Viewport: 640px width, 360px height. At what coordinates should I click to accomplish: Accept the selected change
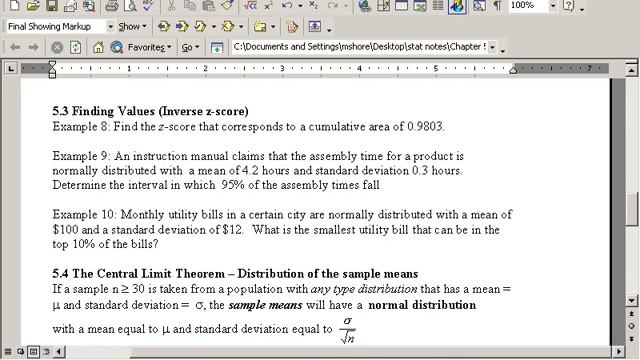coord(200,27)
